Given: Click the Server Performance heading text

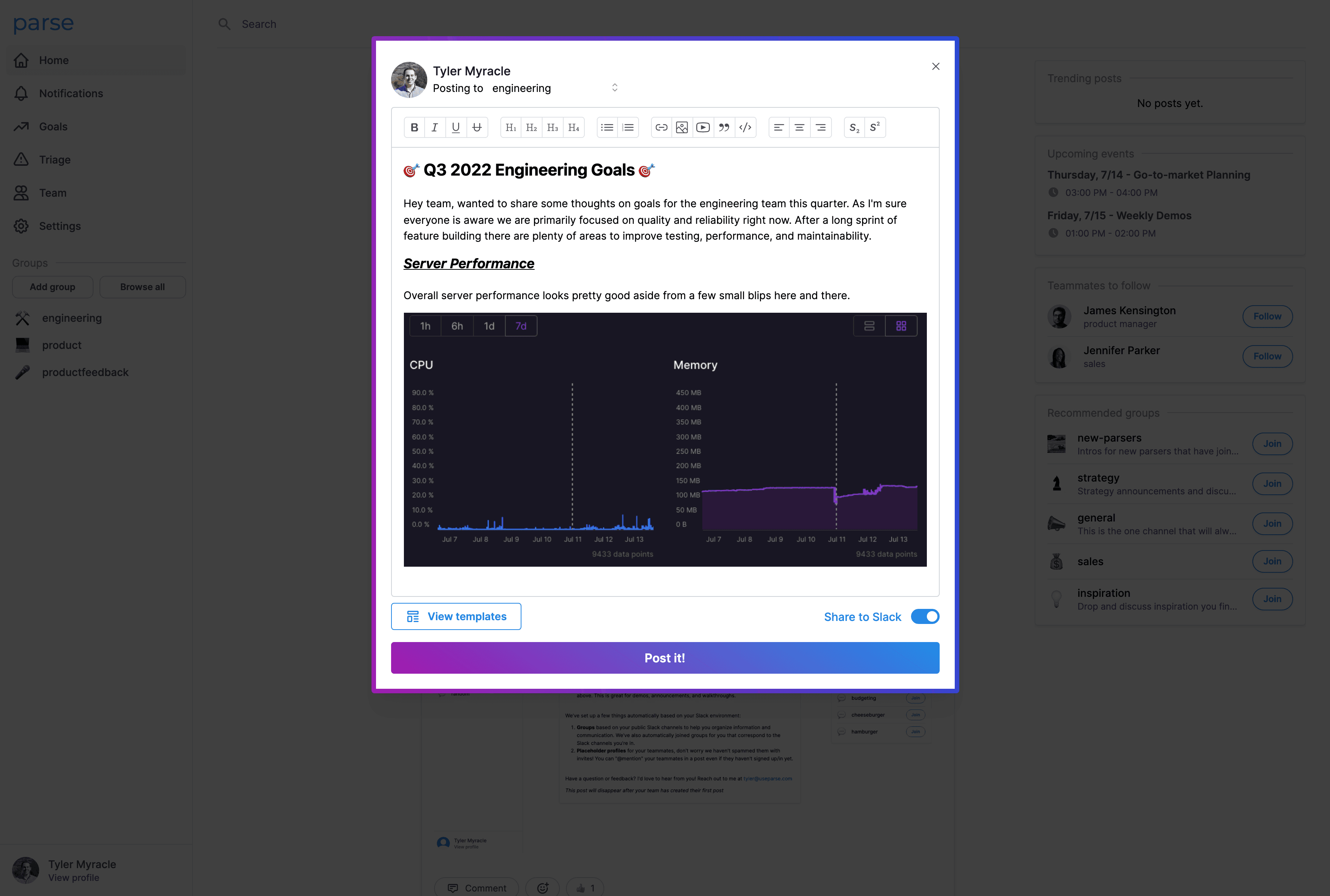Looking at the screenshot, I should tap(468, 263).
